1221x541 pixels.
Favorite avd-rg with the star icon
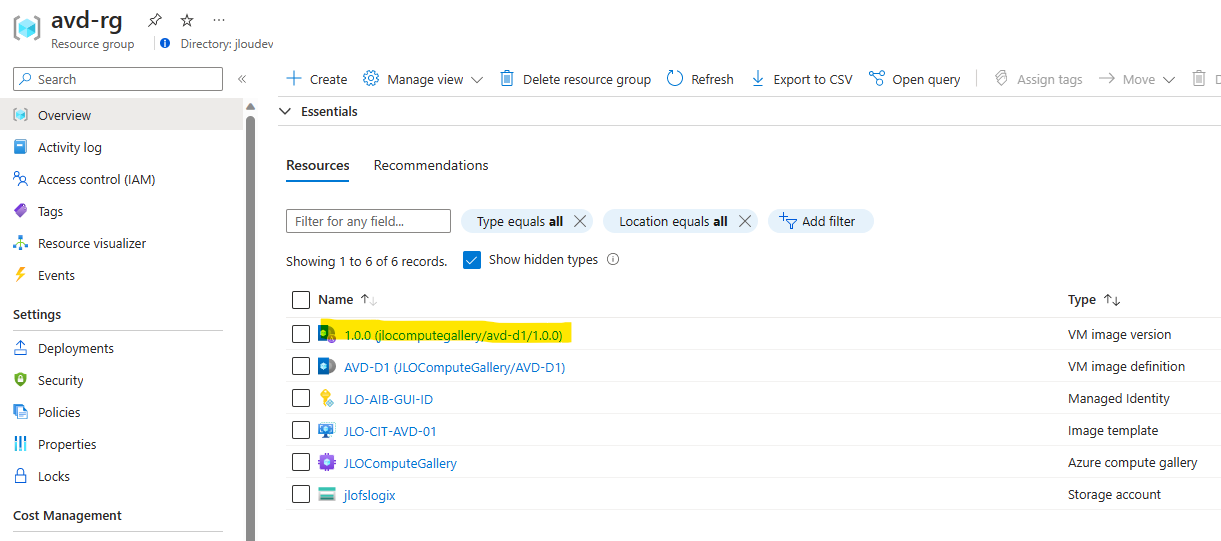coord(187,20)
